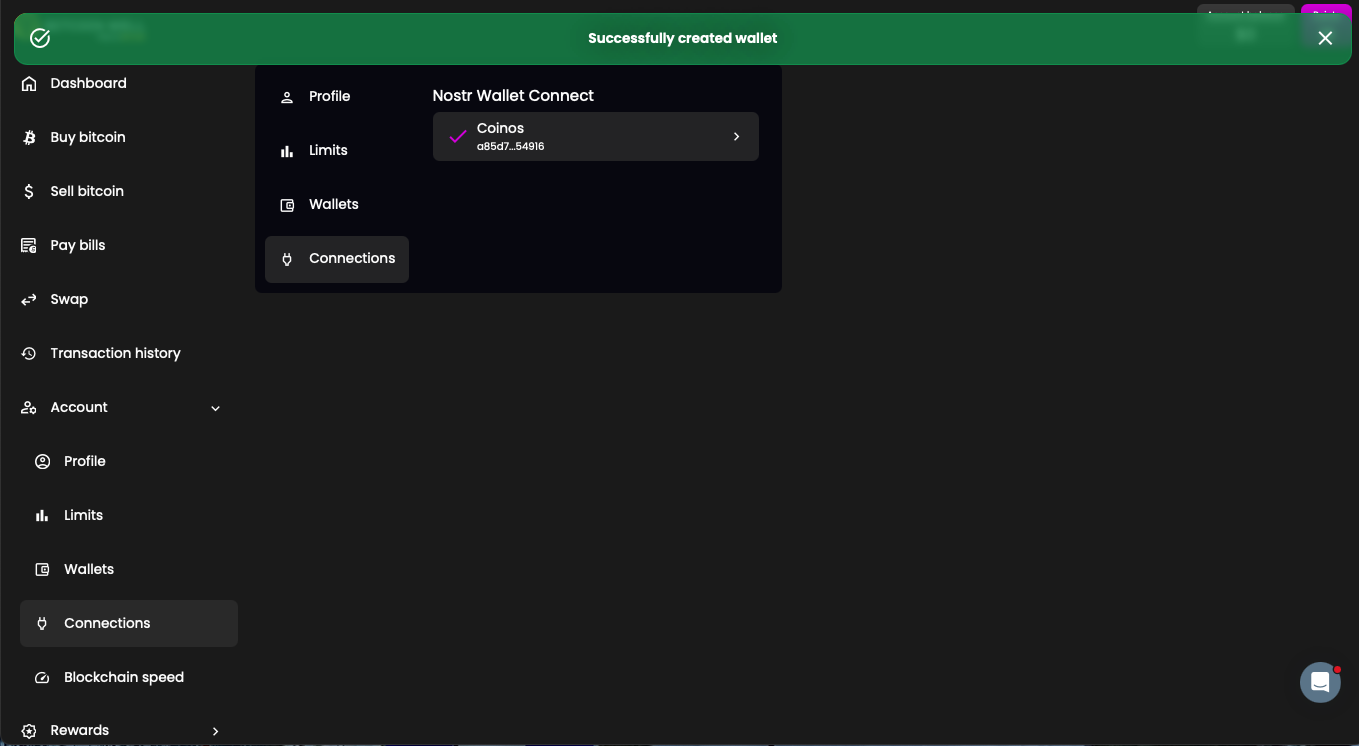Click the Sell bitcoin dollar icon

(29, 191)
